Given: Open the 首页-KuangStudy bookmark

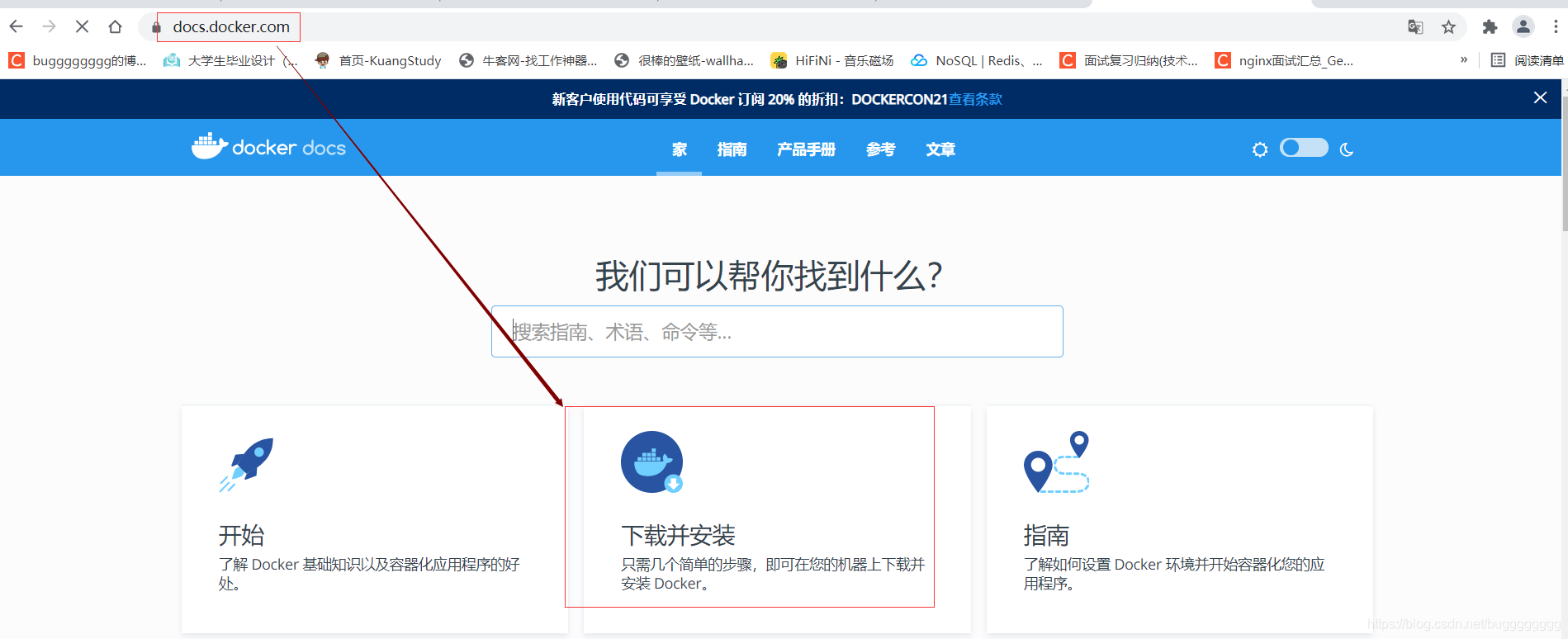Looking at the screenshot, I should click(x=378, y=60).
